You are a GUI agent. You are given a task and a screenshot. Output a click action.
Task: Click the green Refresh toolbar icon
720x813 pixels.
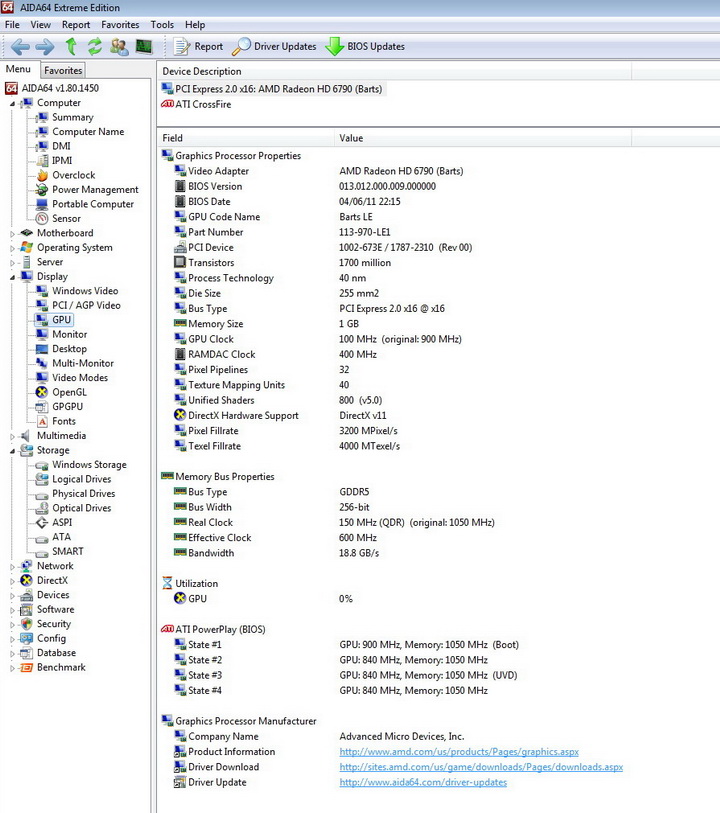pos(94,47)
